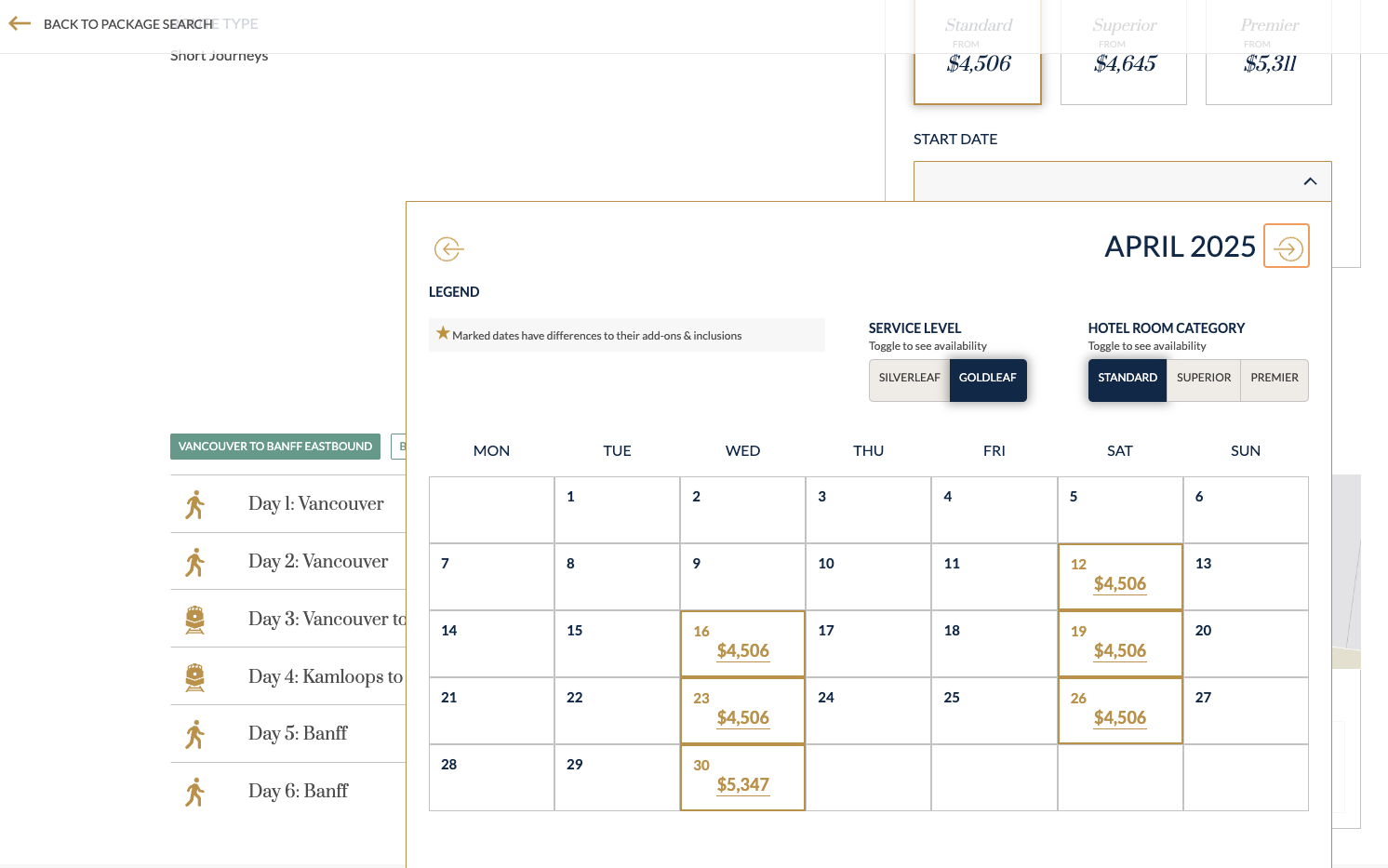This screenshot has width=1388, height=868.
Task: Click the star icon in the legend
Action: pyautogui.click(x=443, y=332)
